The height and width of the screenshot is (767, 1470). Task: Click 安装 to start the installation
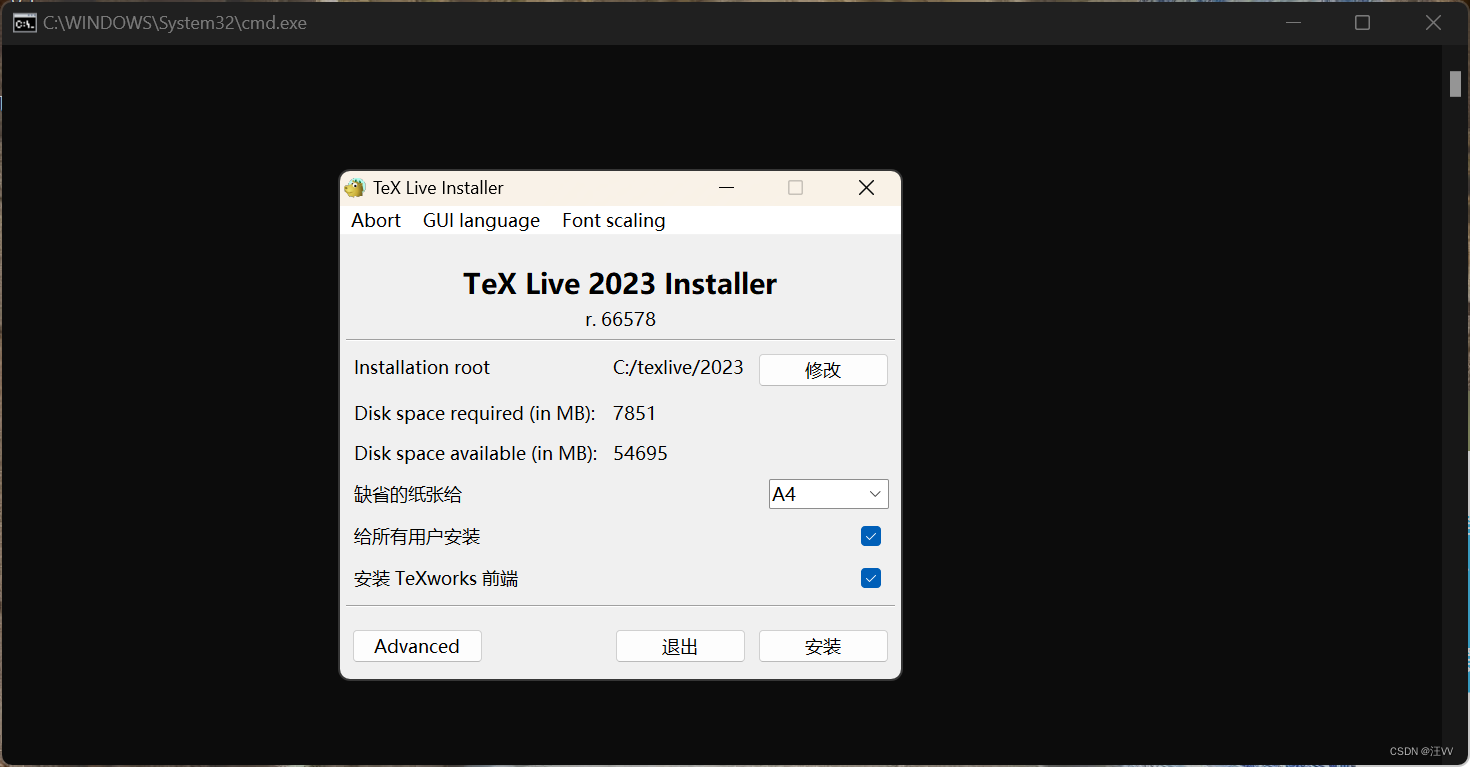pos(823,645)
